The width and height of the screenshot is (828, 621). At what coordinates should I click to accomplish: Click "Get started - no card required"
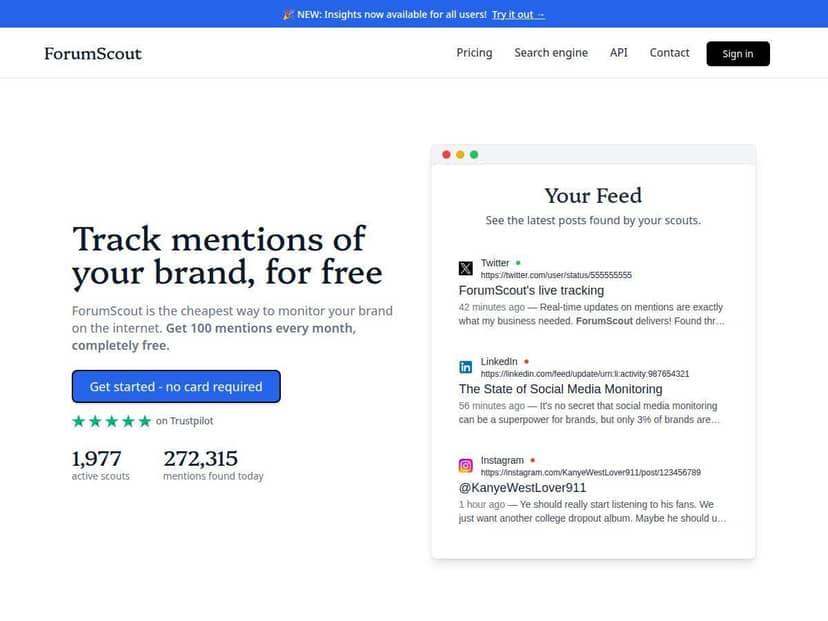tap(176, 386)
